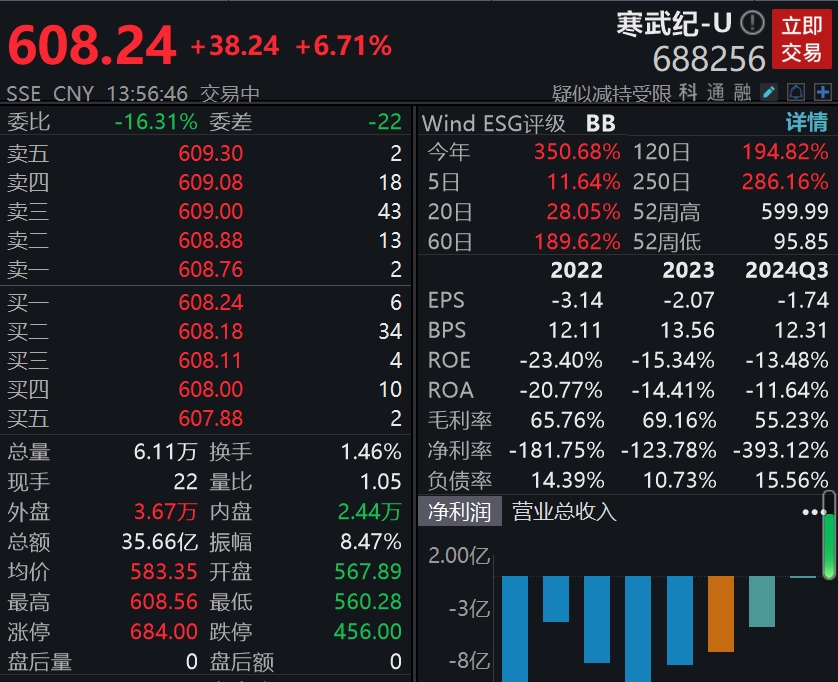Click the price change +38.24
The height and width of the screenshot is (682, 838).
[235, 46]
